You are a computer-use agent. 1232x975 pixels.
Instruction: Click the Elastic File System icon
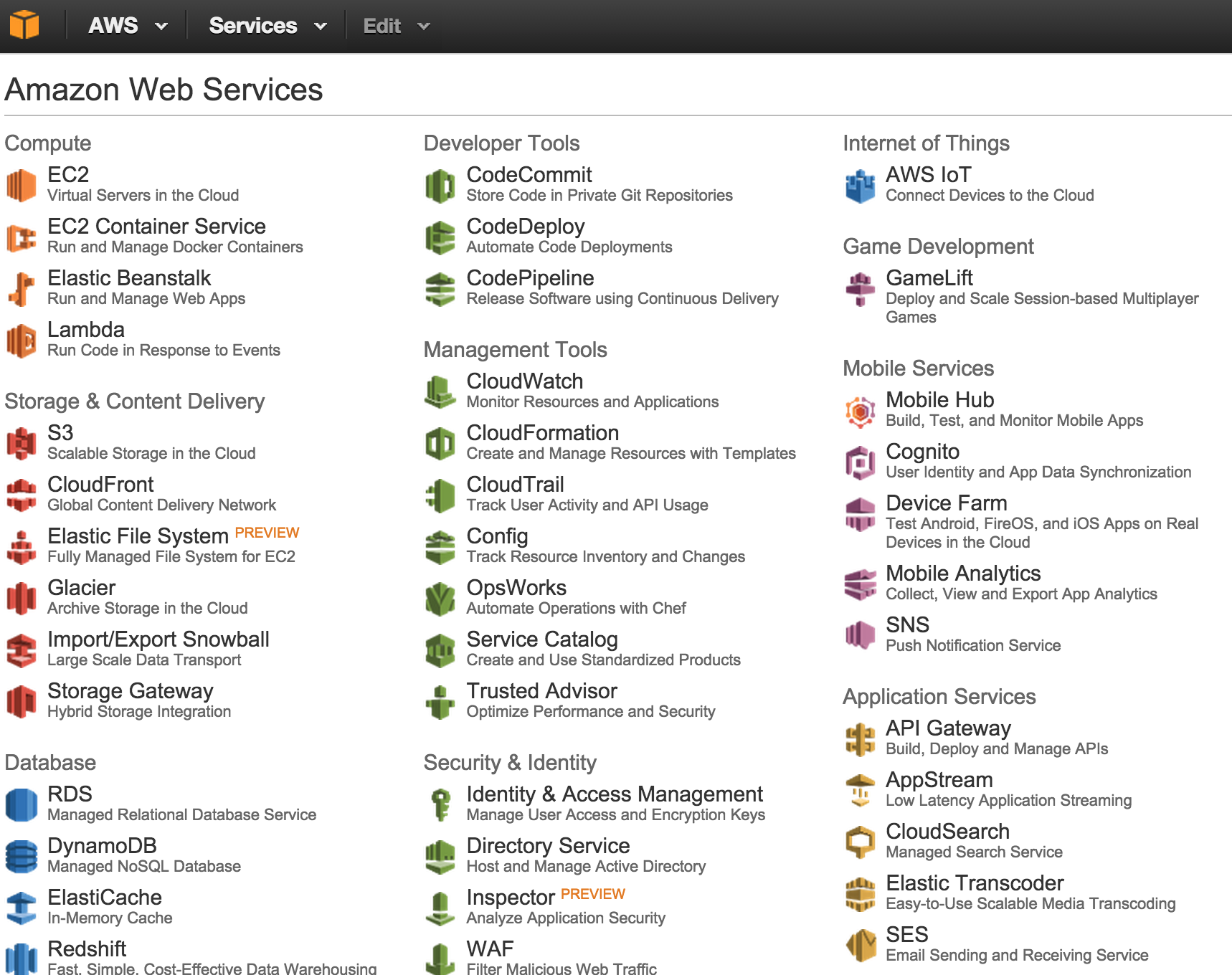tap(22, 547)
